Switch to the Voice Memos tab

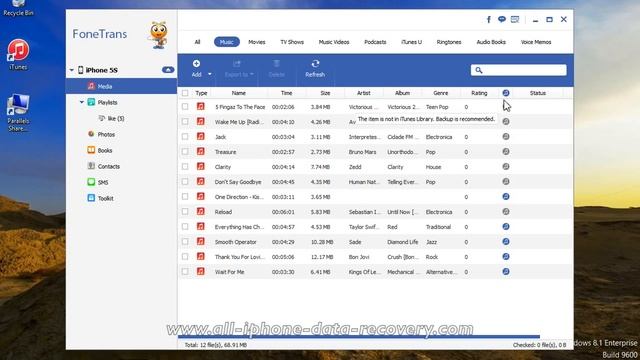[536, 42]
